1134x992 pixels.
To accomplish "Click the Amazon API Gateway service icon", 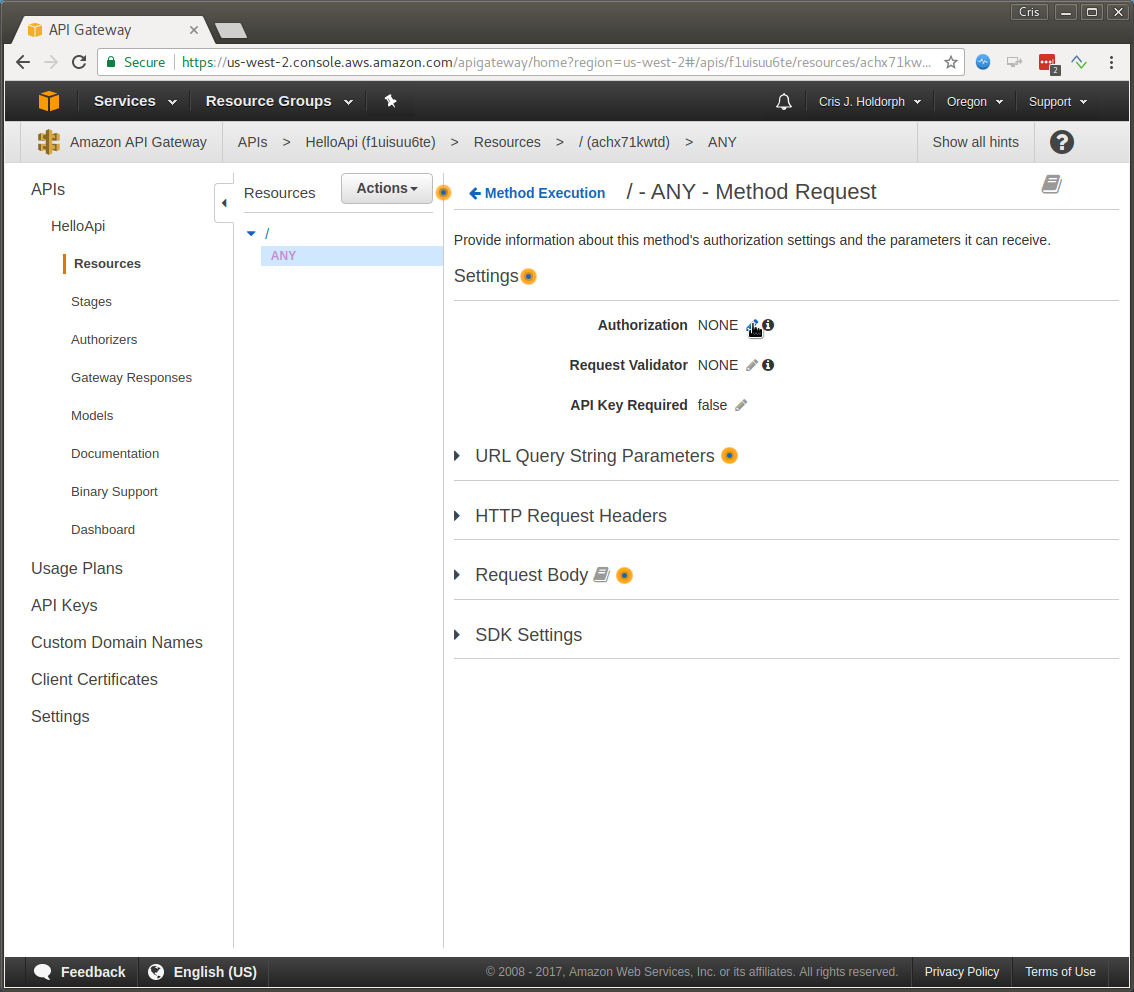I will [x=48, y=142].
